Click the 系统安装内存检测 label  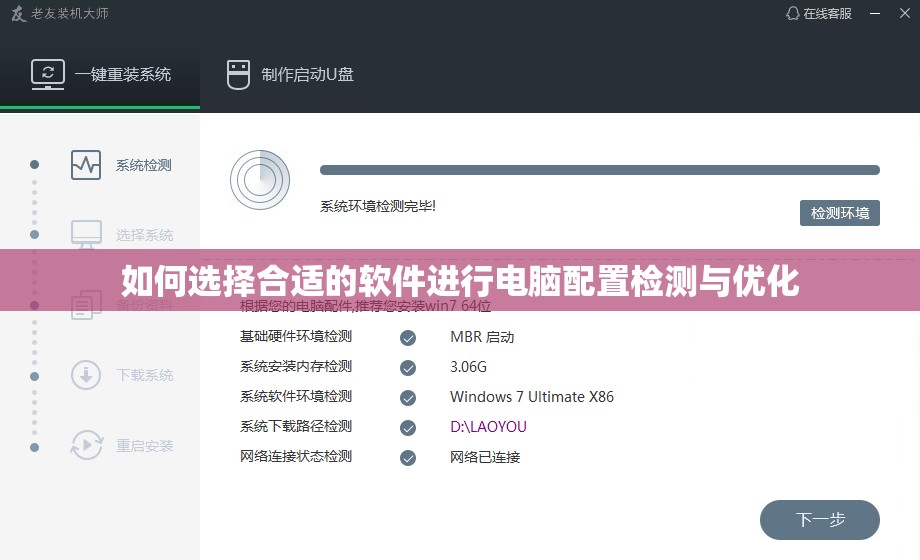coord(296,366)
